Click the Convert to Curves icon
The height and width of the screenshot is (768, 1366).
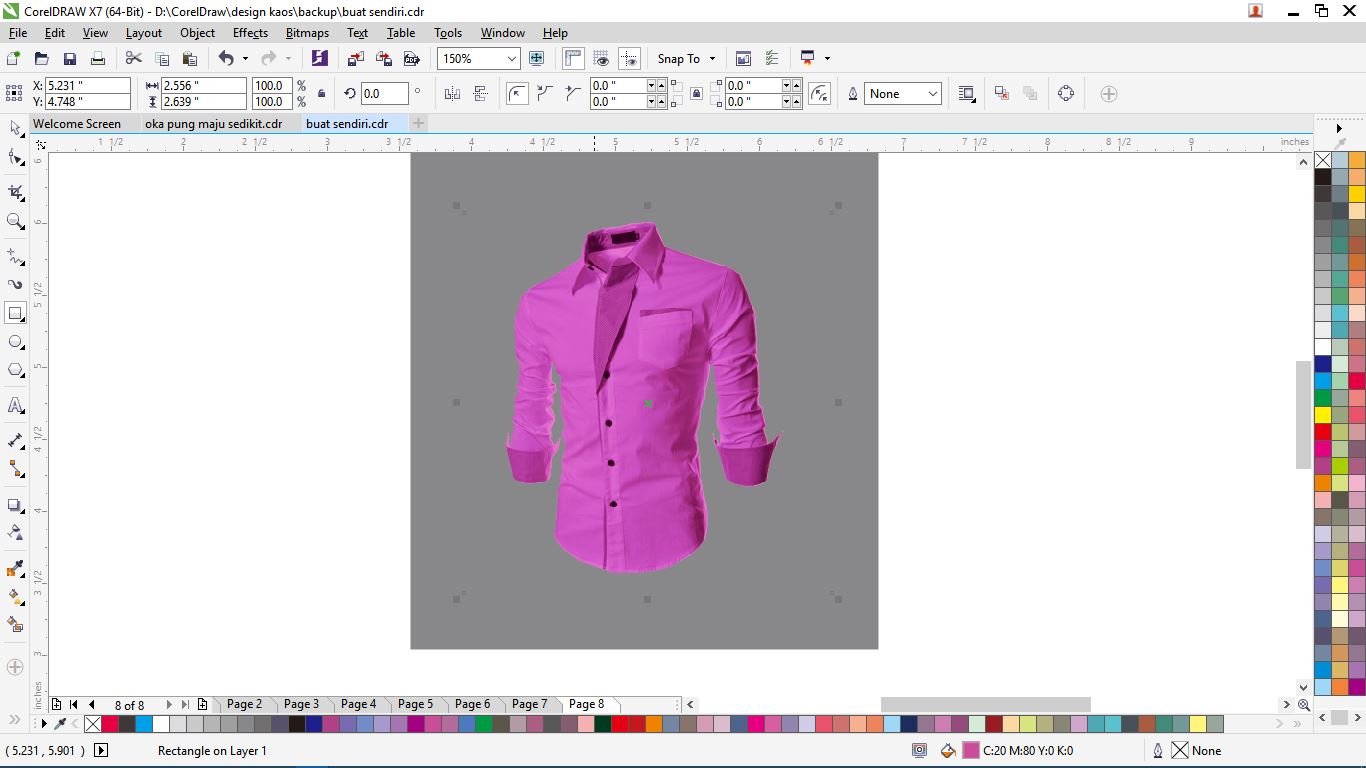pos(1065,94)
